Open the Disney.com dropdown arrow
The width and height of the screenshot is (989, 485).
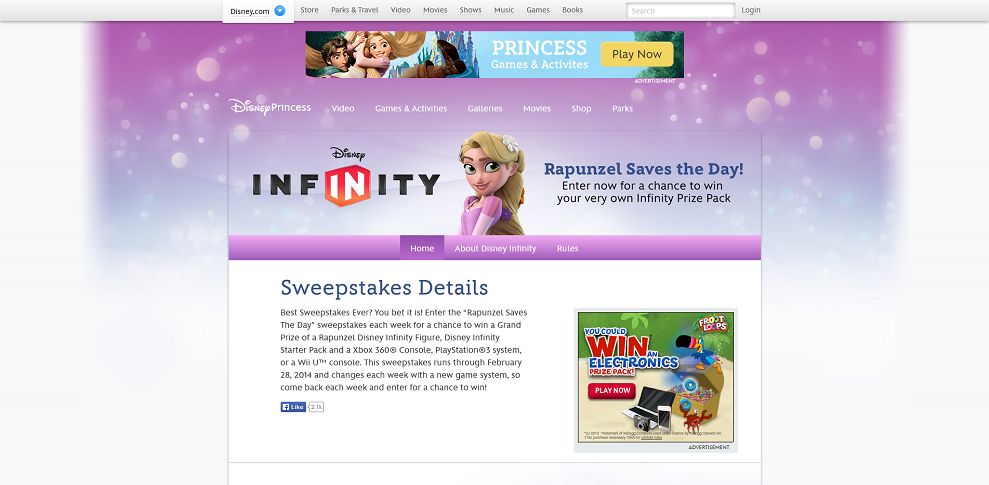click(280, 11)
